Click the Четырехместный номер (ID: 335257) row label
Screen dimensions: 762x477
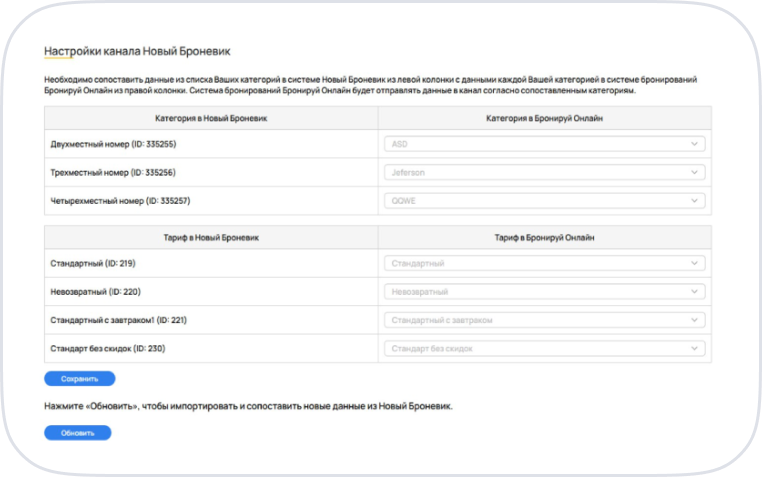tap(120, 201)
